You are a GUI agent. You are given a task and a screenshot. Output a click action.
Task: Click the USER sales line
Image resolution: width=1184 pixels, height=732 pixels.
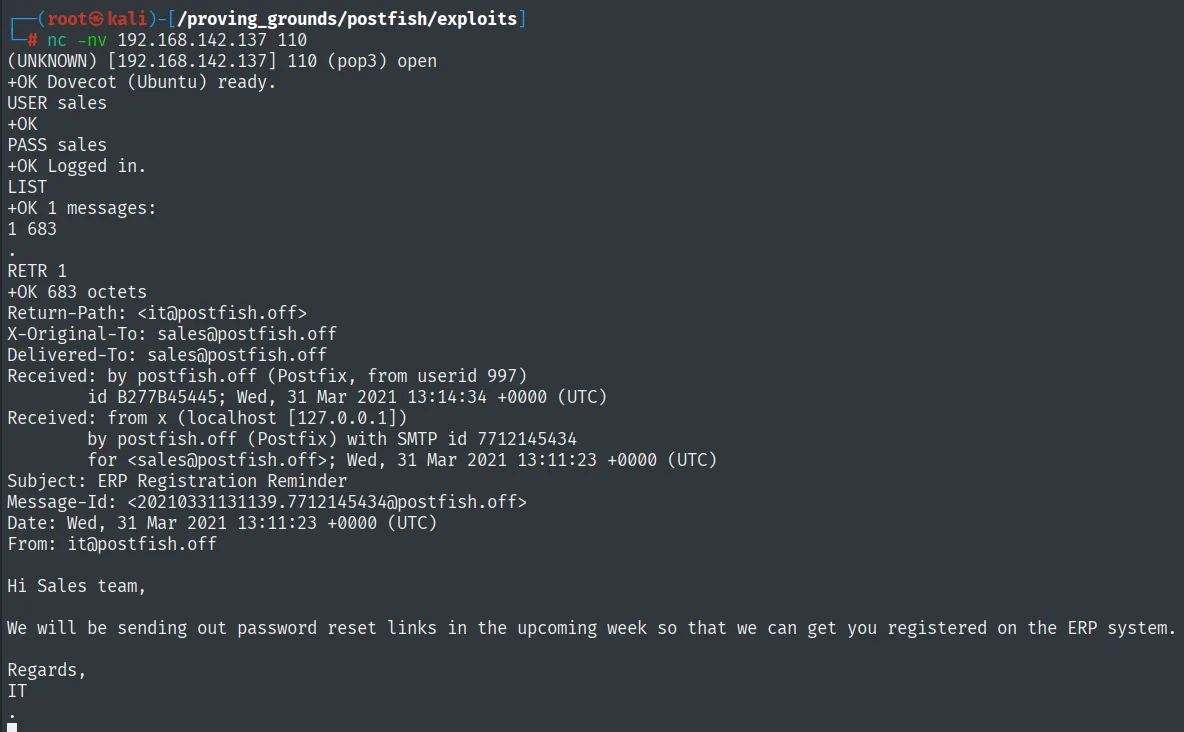click(57, 103)
